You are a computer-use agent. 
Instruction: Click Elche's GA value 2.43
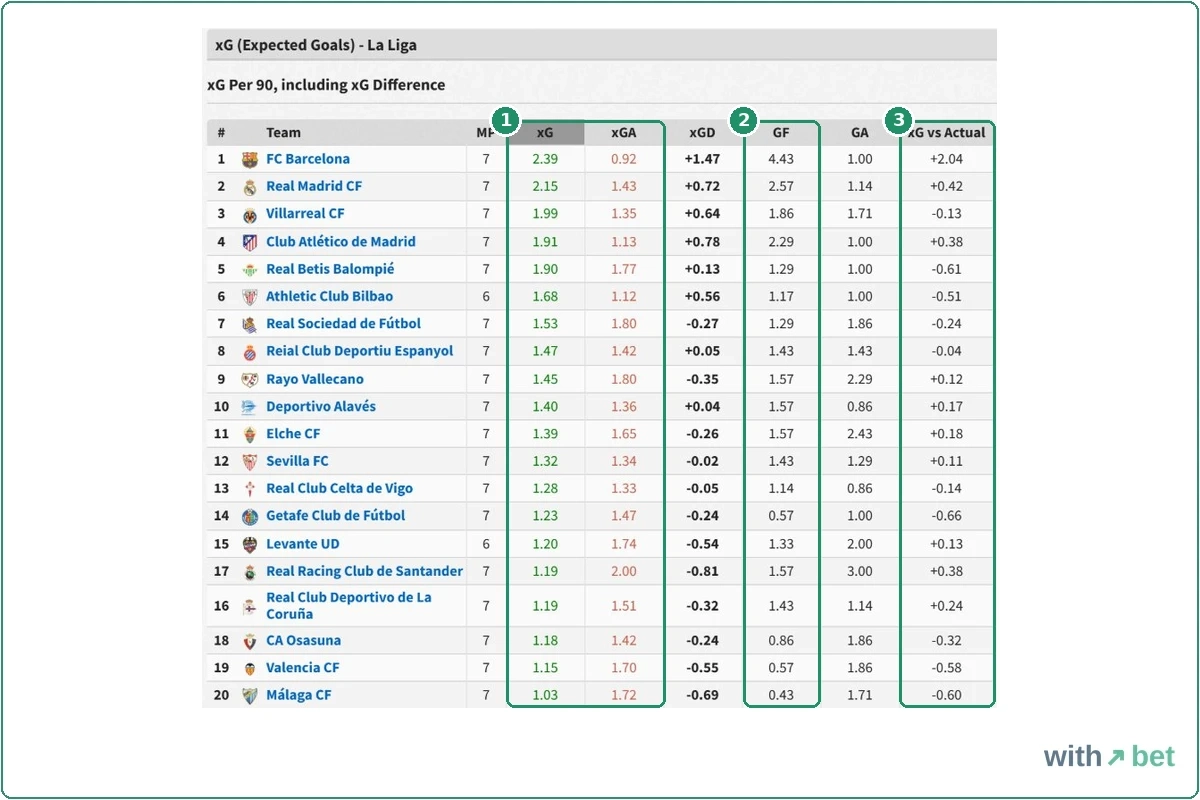tap(860, 434)
